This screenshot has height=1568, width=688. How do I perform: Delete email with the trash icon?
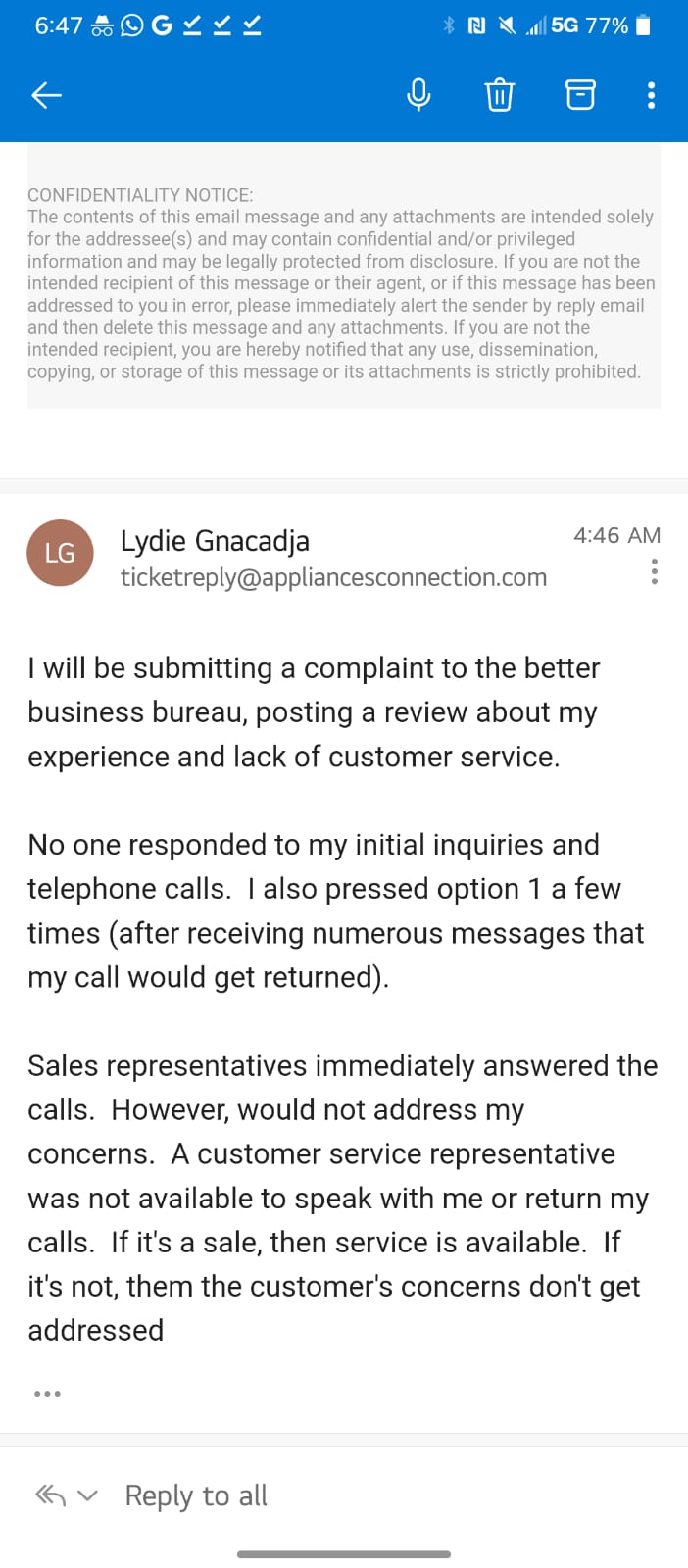[499, 95]
